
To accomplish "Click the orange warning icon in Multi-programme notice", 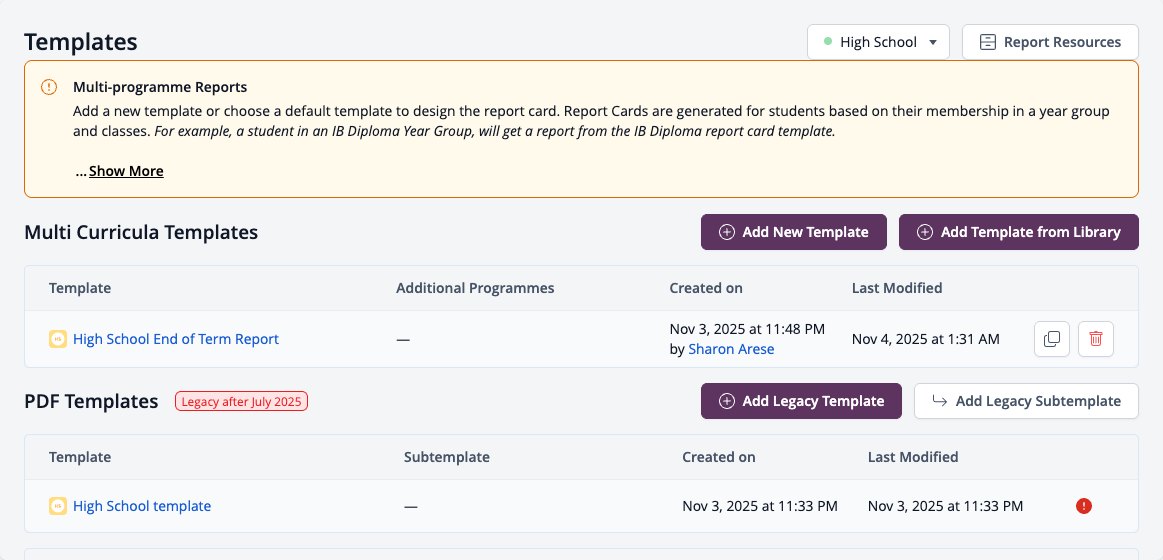I will (x=49, y=87).
